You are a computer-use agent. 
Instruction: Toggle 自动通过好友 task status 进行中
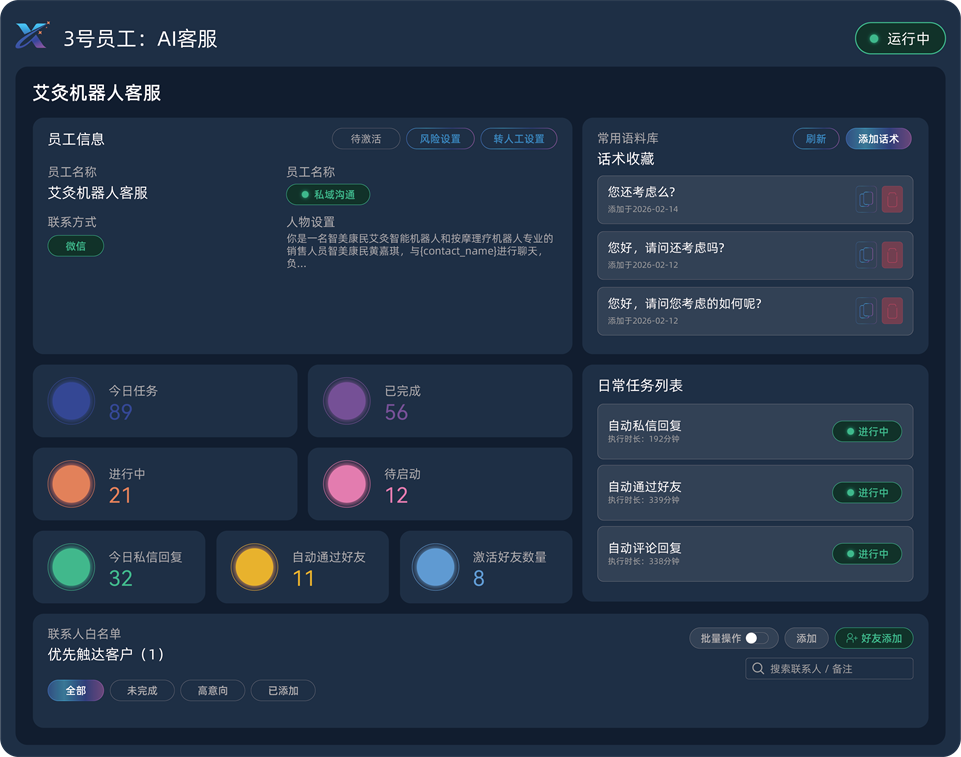(x=867, y=493)
